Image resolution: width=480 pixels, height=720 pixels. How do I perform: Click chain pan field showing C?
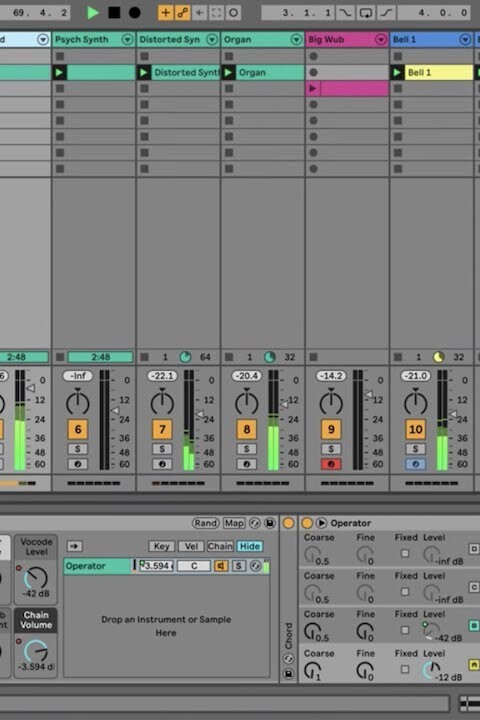click(194, 566)
